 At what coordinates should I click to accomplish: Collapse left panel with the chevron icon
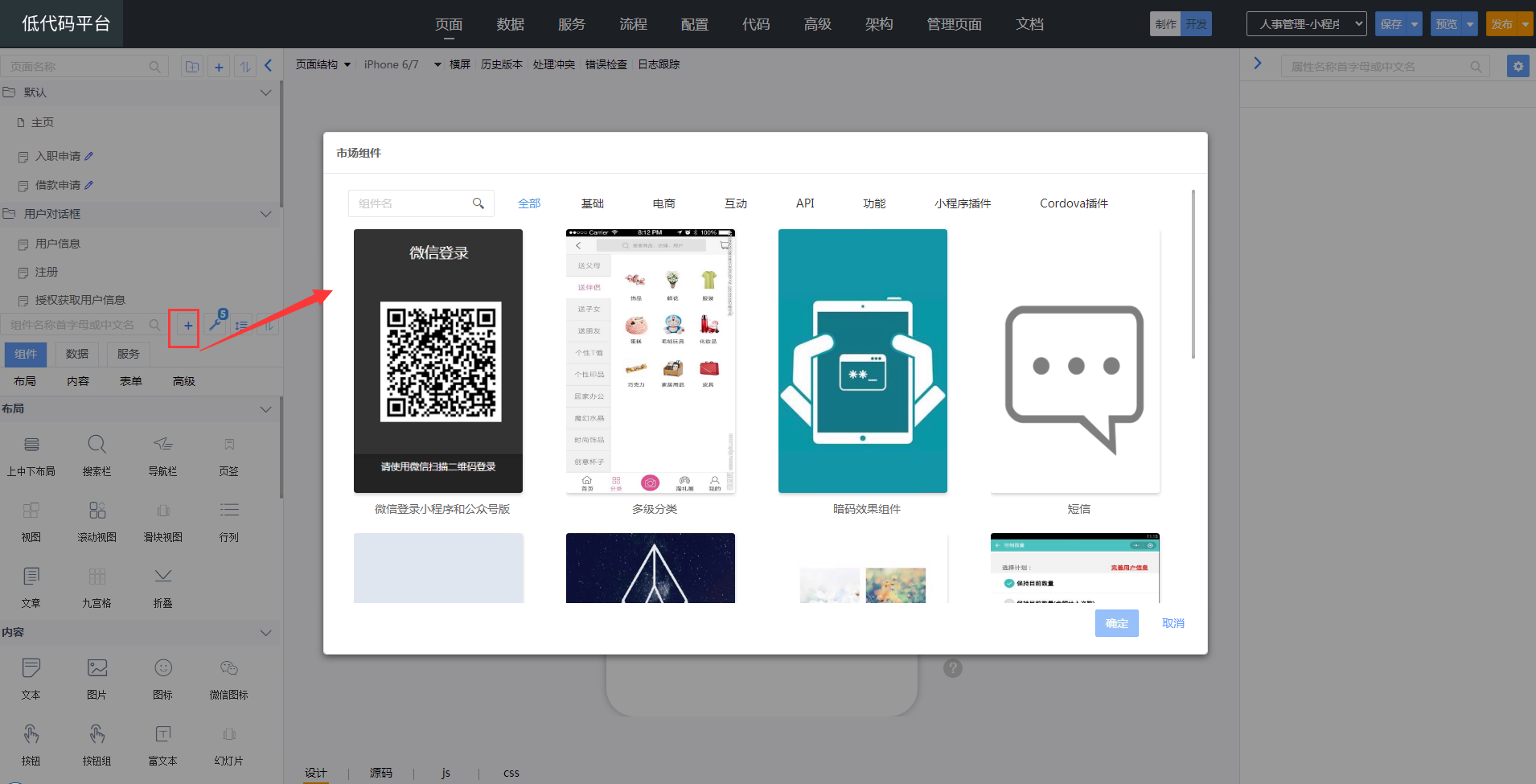(269, 66)
